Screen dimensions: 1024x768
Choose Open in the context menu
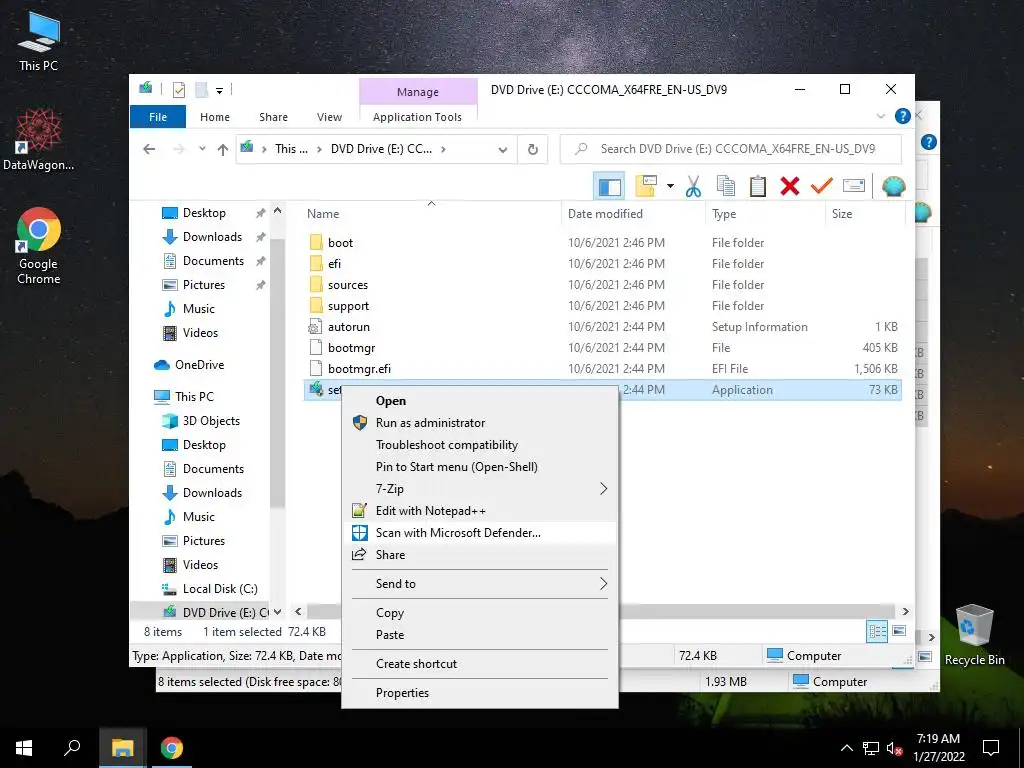click(x=480, y=401)
